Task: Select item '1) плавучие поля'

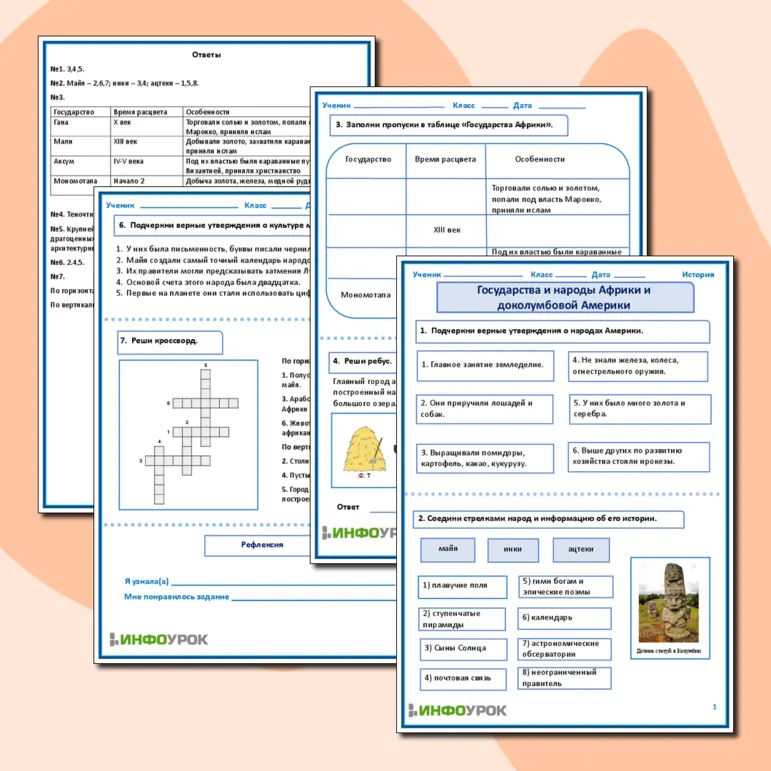Action: 462,586
